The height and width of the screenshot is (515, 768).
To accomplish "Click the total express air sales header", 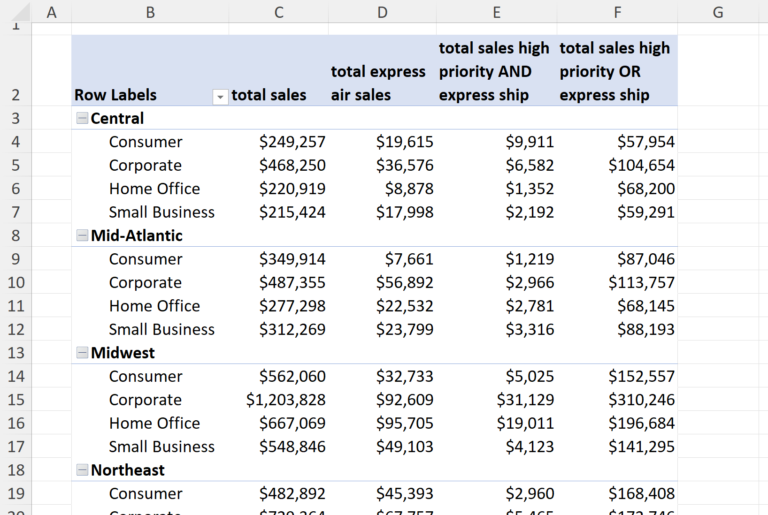I will point(381,83).
